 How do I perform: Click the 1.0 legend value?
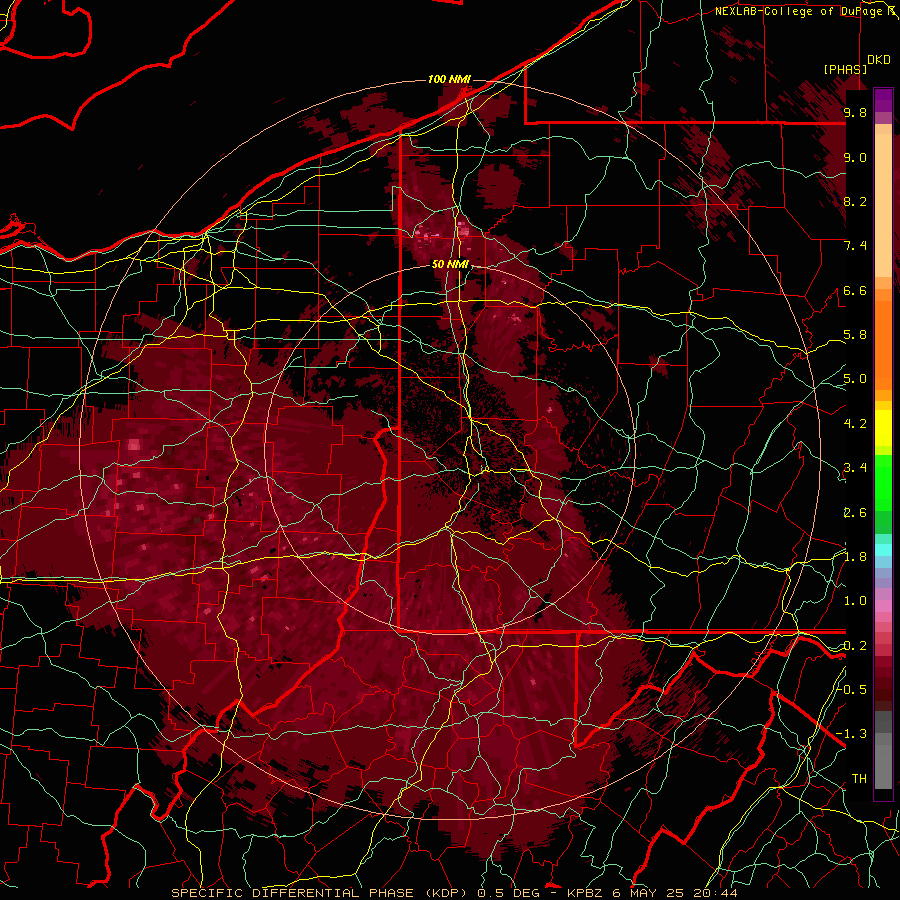(x=855, y=601)
